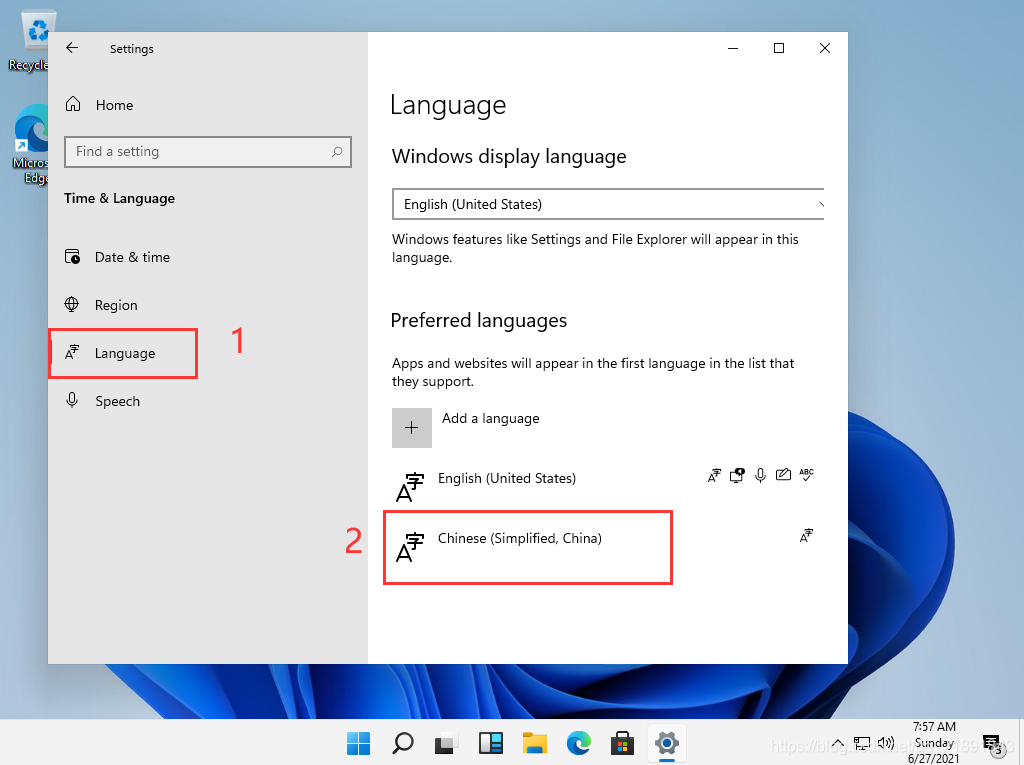Launch Microsoft Edge from the taskbar
This screenshot has width=1024, height=765.
coord(579,743)
